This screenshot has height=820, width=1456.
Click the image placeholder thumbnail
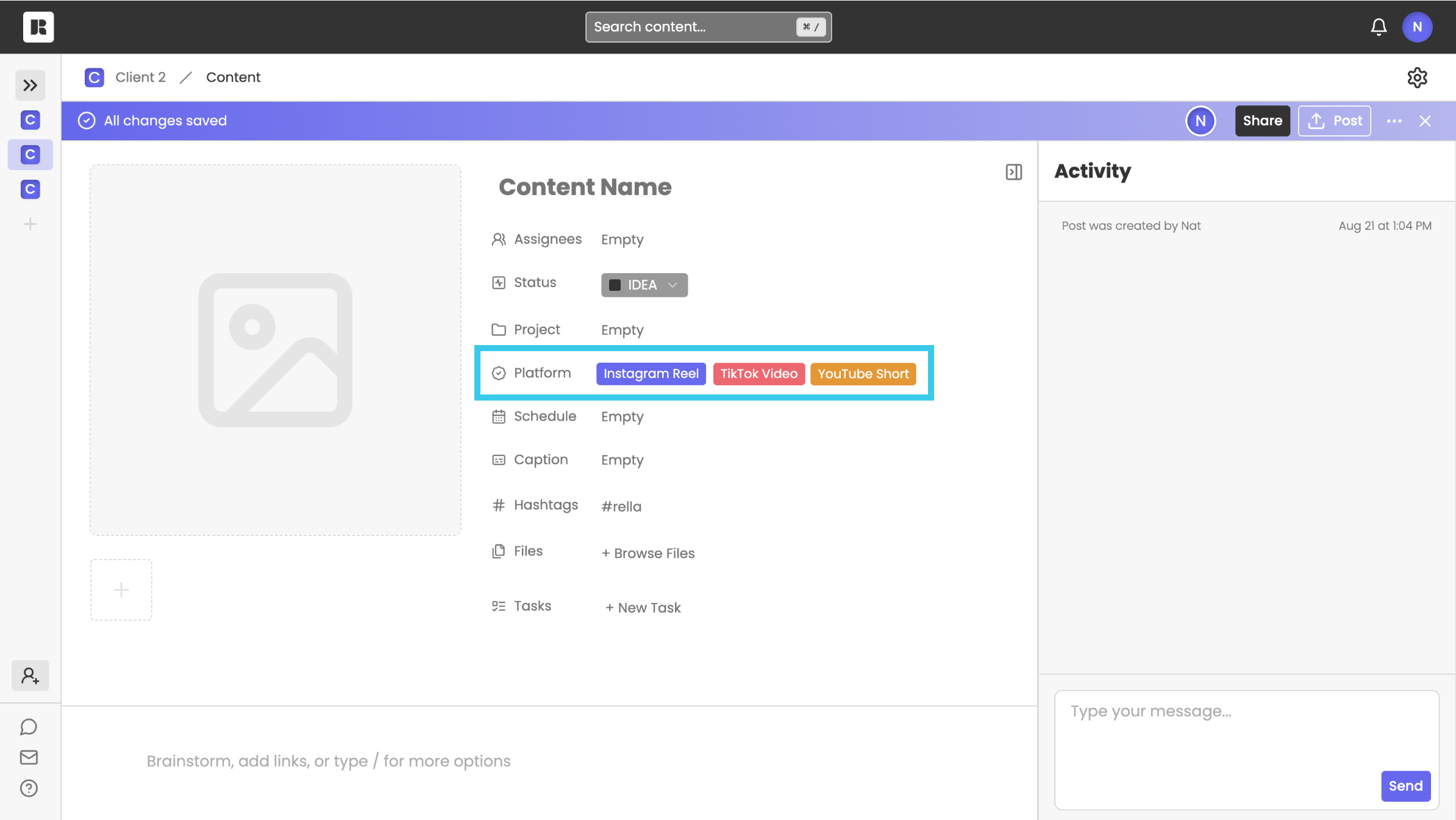click(275, 350)
